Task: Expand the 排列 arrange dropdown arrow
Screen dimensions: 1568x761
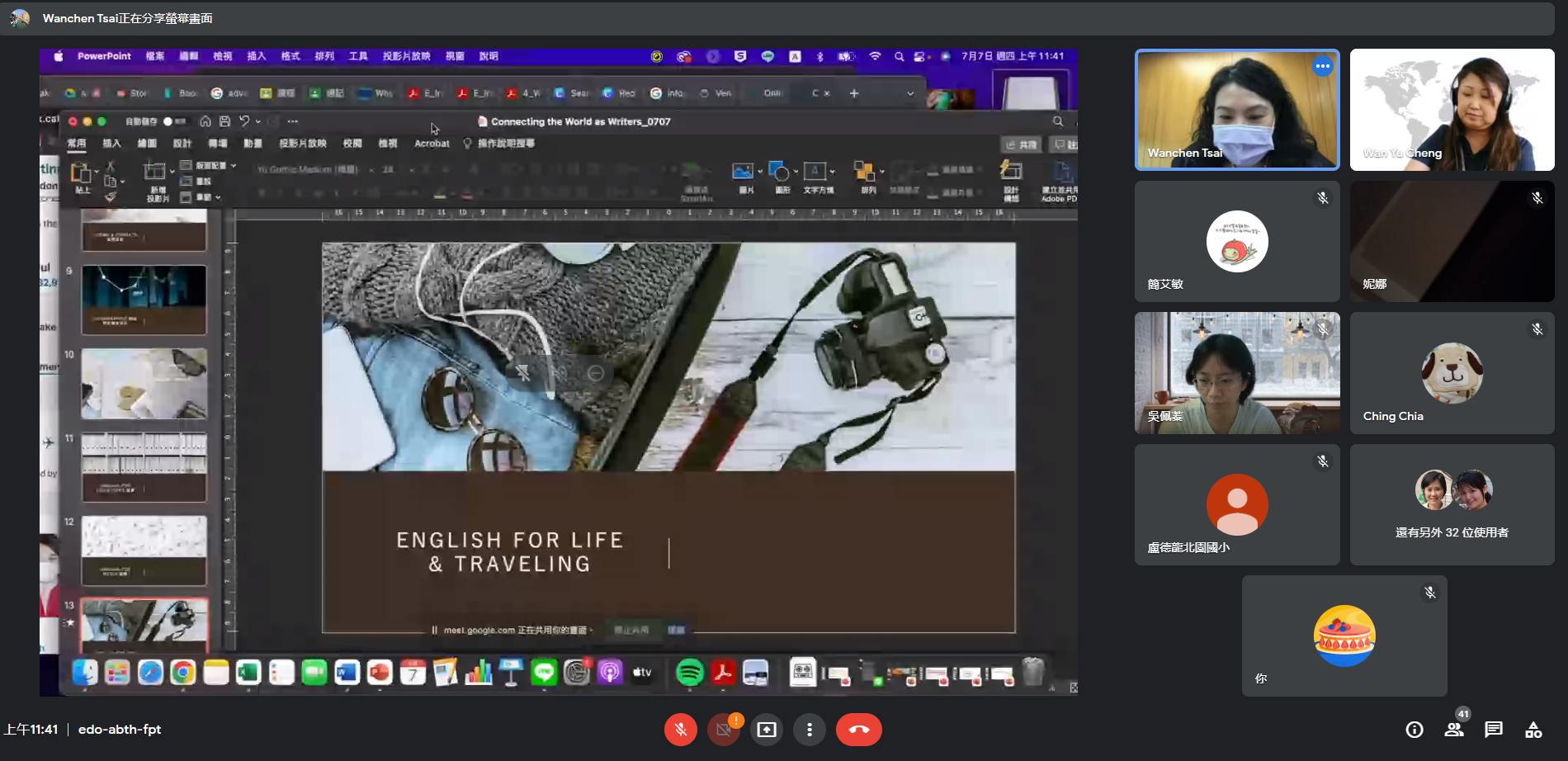Action: [x=882, y=172]
